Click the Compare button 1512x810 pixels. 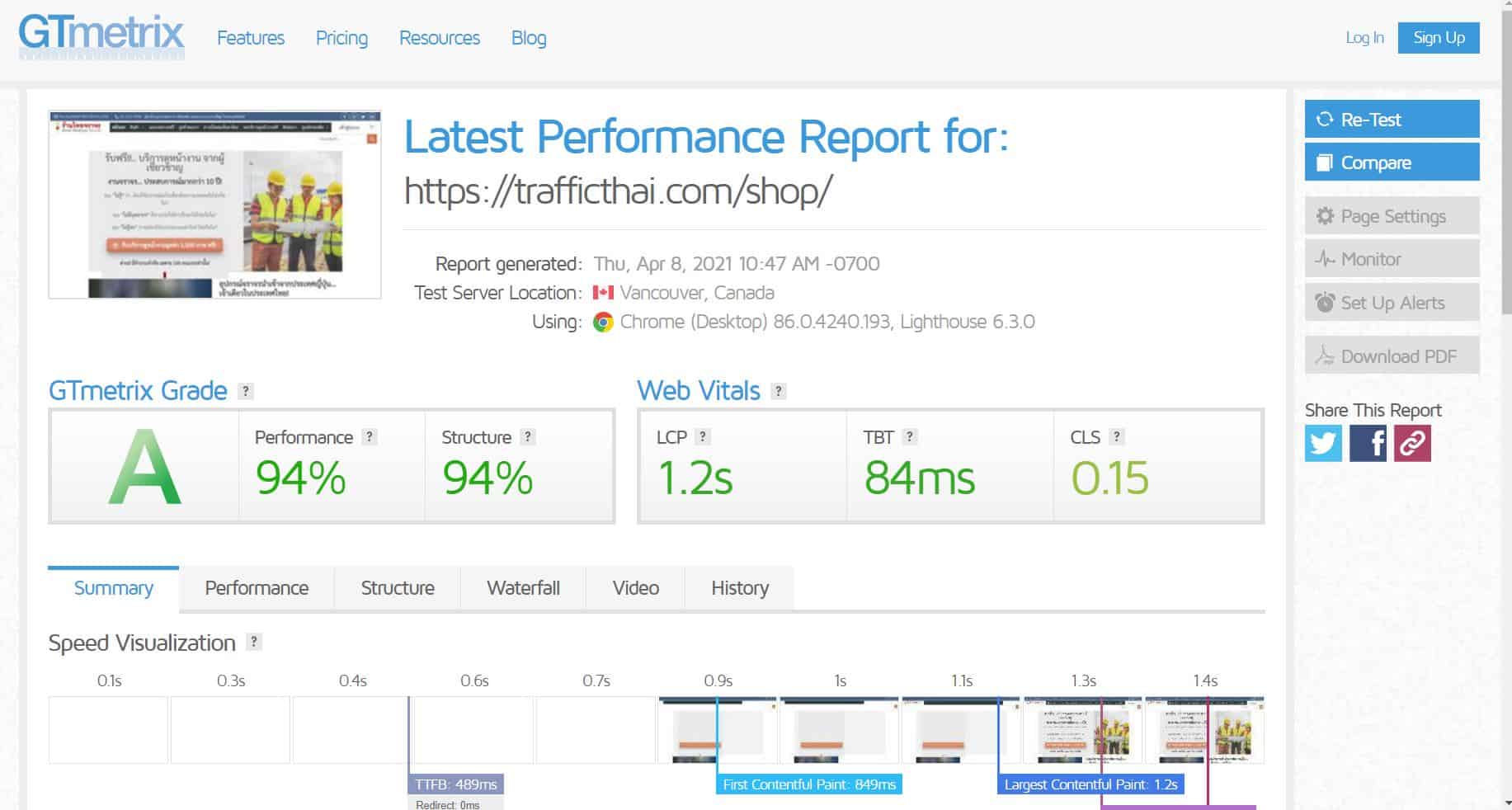(x=1392, y=162)
